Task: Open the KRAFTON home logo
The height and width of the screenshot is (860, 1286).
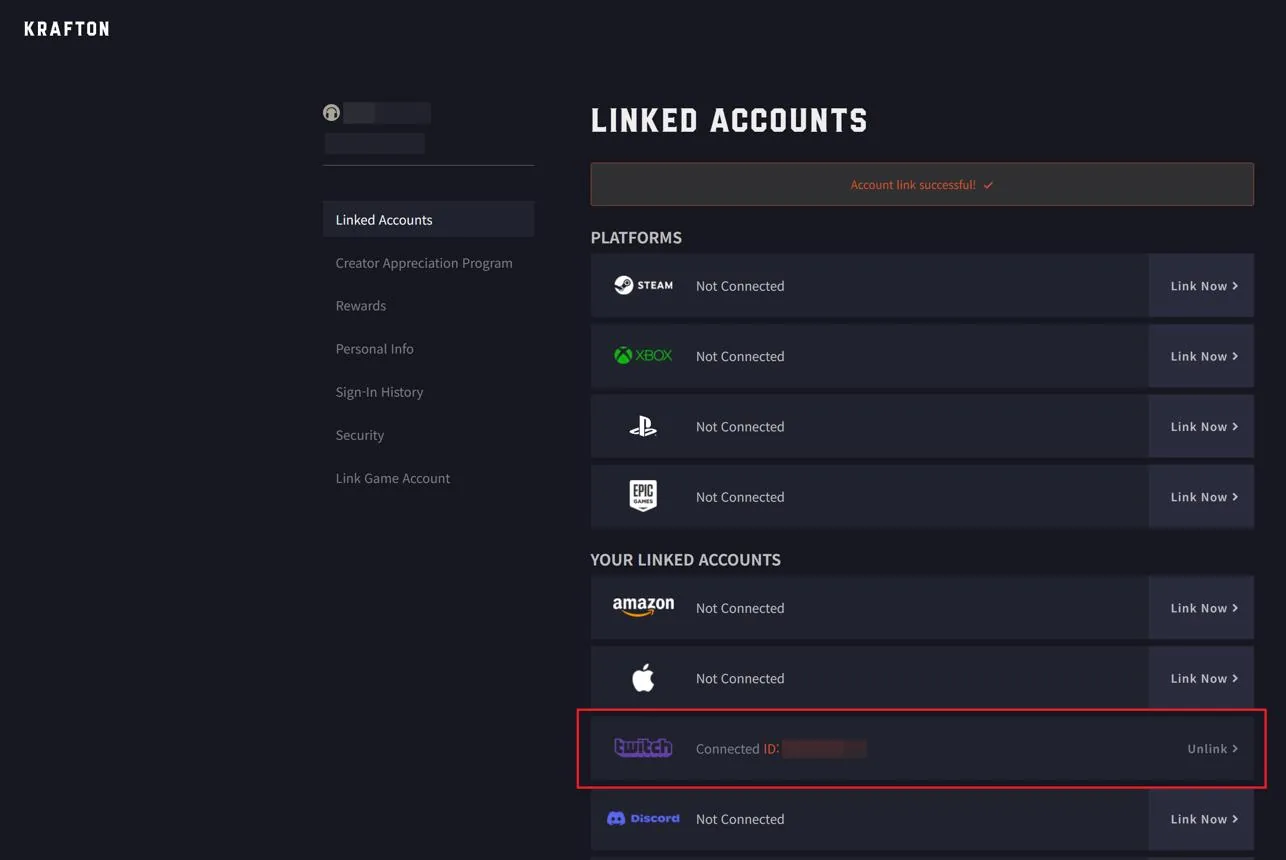Action: pyautogui.click(x=67, y=29)
